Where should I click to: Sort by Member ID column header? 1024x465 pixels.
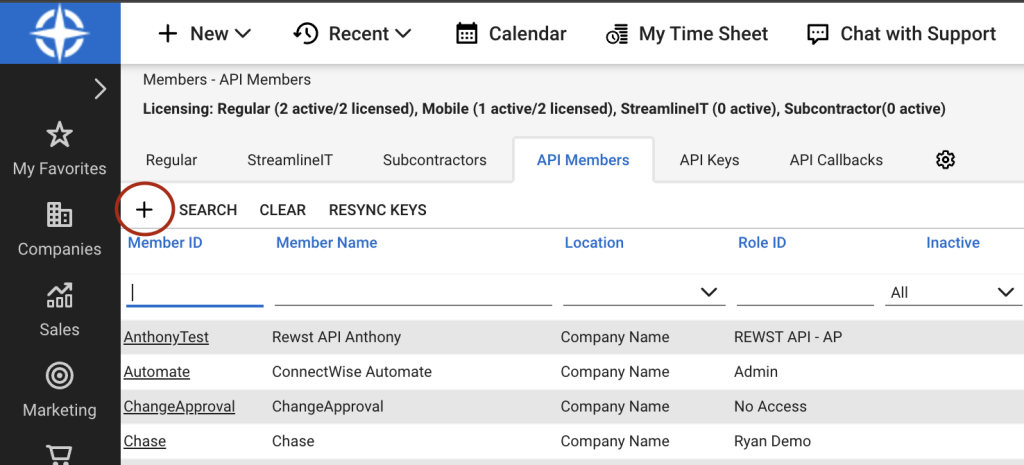165,243
